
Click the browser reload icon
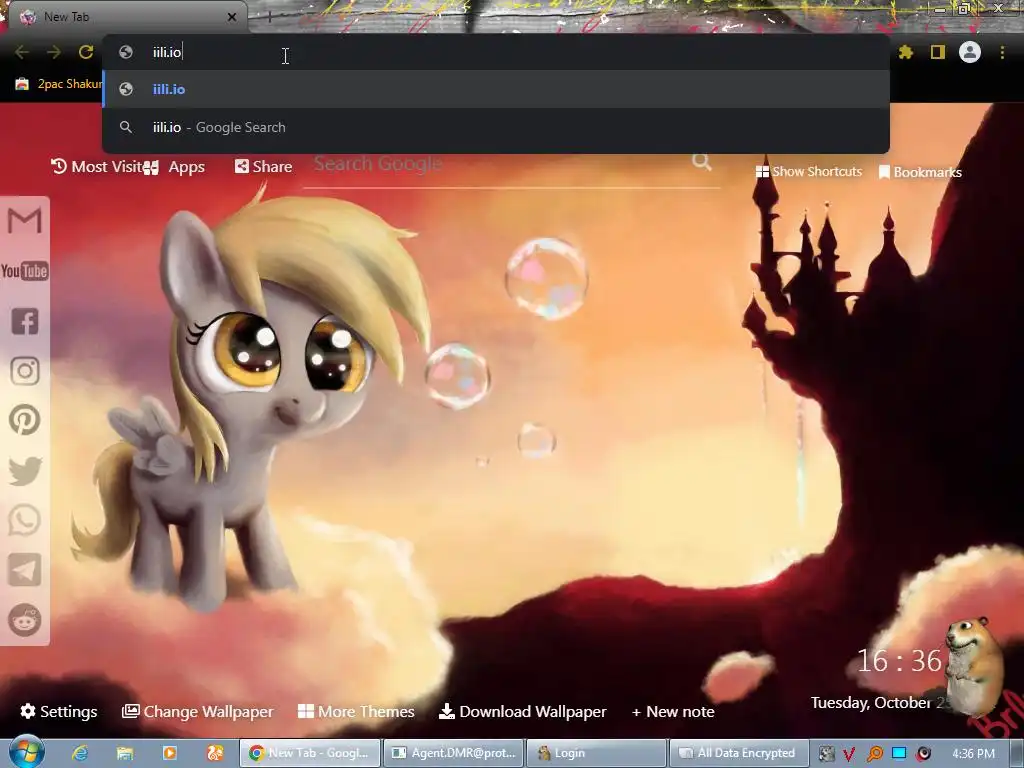point(86,52)
